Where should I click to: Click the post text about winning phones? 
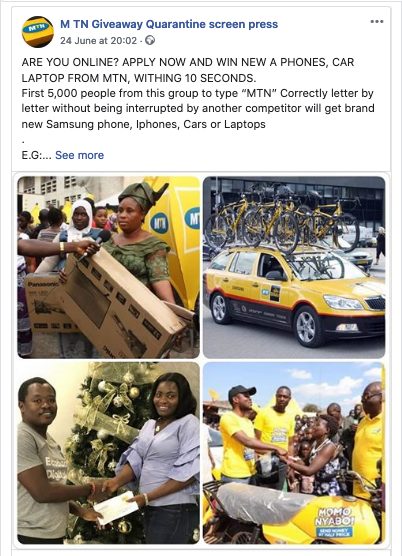pyautogui.click(x=198, y=93)
